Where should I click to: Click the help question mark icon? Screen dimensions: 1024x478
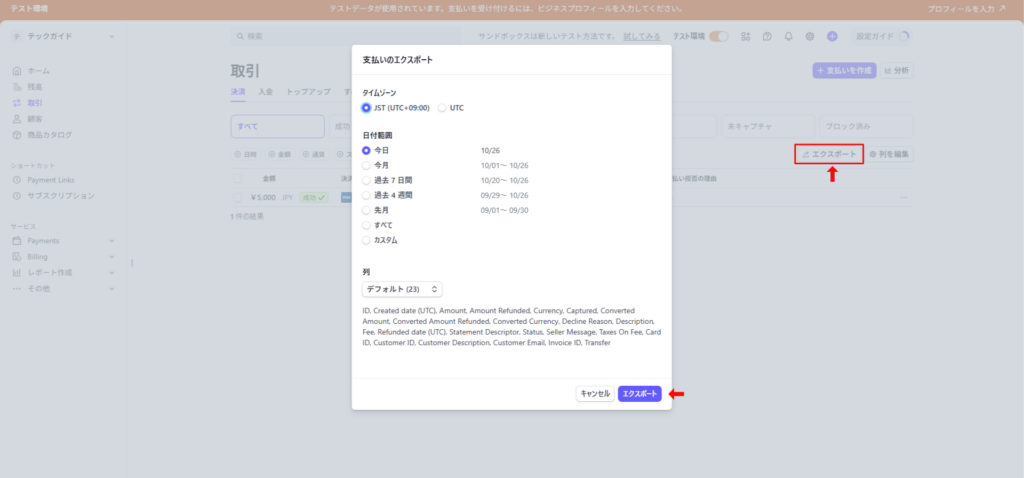click(767, 36)
